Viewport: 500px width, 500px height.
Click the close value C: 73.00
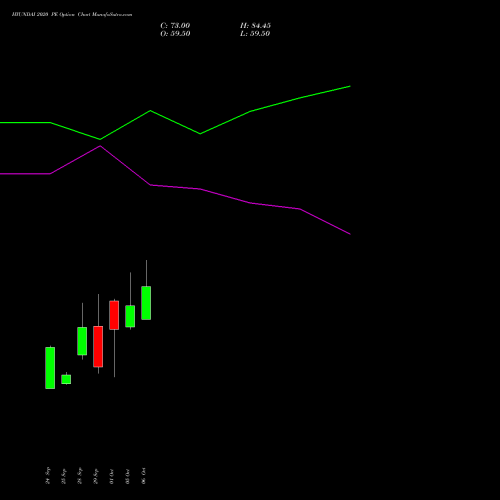(175, 26)
